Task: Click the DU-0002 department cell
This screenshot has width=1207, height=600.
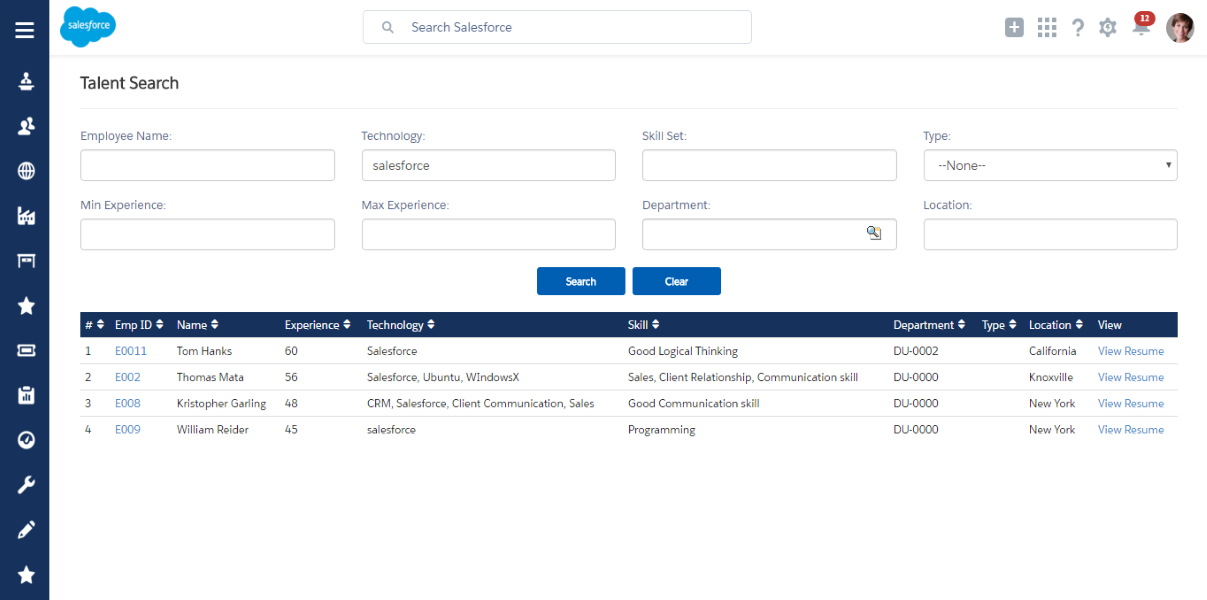Action: pyautogui.click(x=916, y=351)
